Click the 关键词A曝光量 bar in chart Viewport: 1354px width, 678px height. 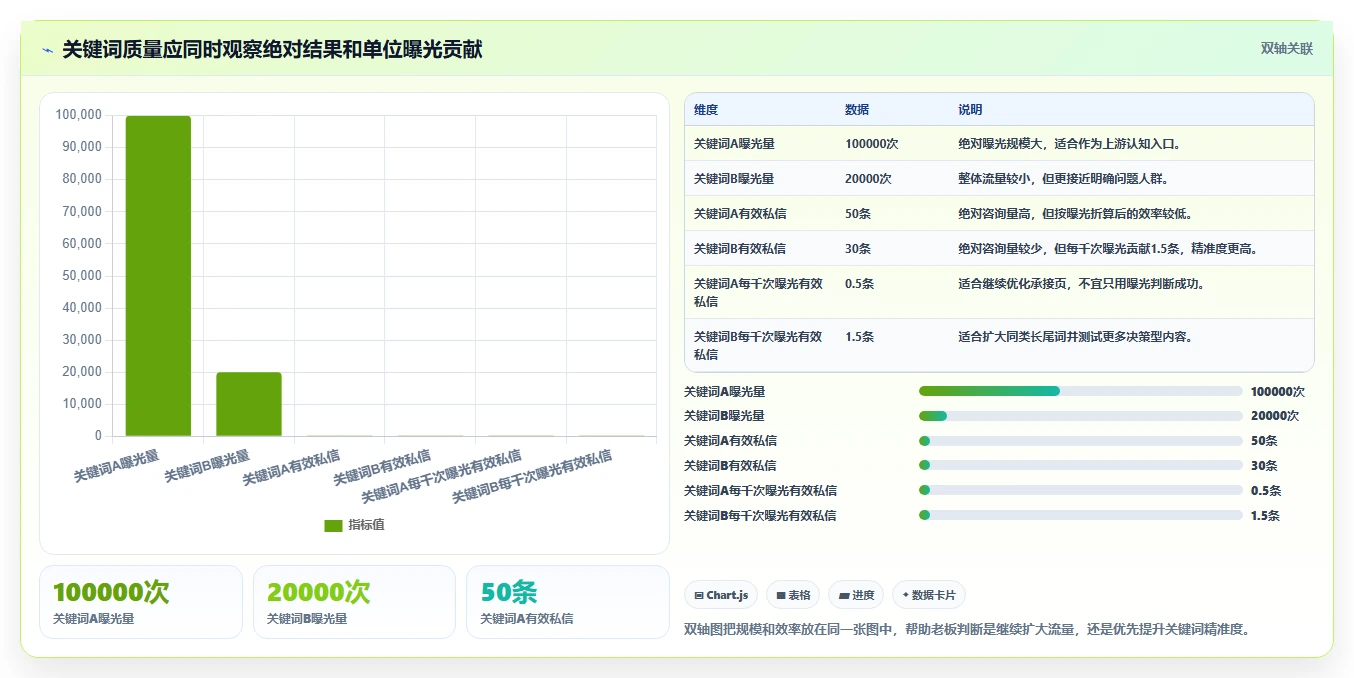point(158,276)
